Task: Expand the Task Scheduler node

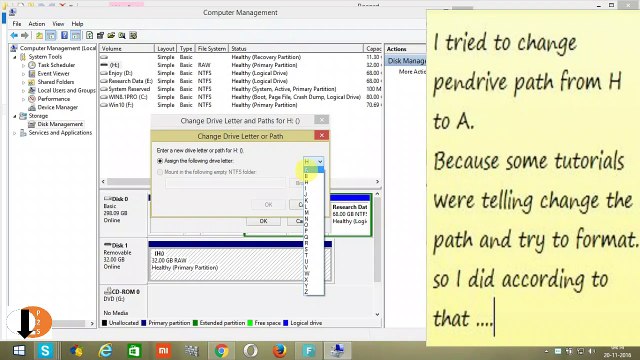Action: [x=23, y=65]
